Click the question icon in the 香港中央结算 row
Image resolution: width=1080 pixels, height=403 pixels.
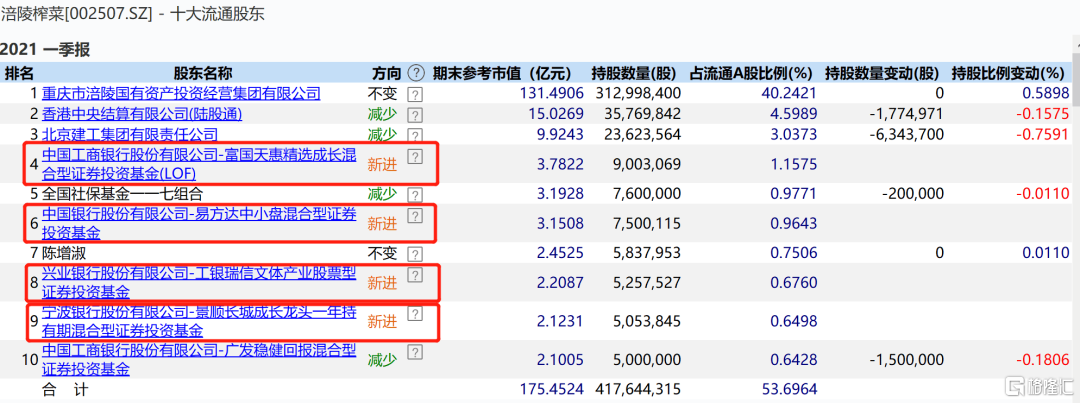(415, 115)
